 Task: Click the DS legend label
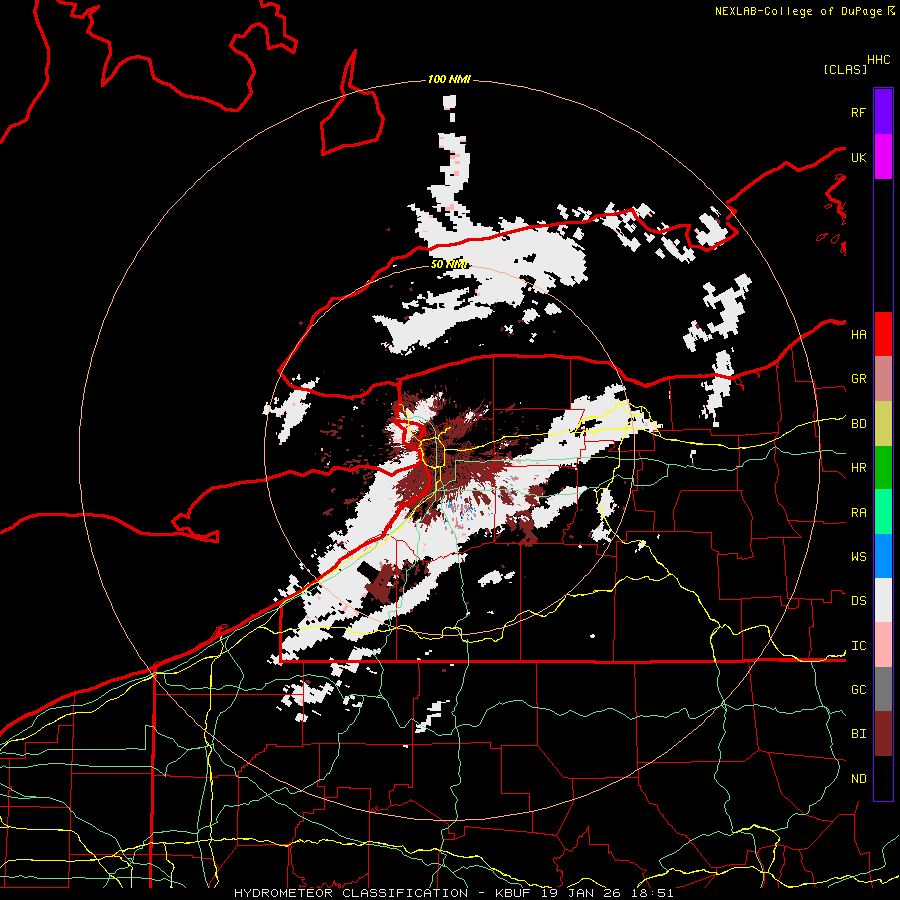pyautogui.click(x=858, y=601)
